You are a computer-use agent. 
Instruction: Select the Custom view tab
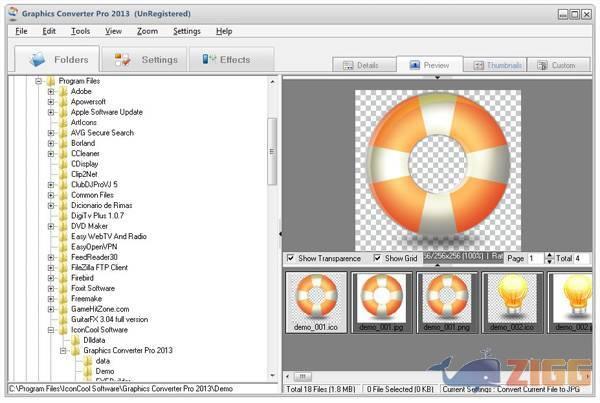pos(557,65)
